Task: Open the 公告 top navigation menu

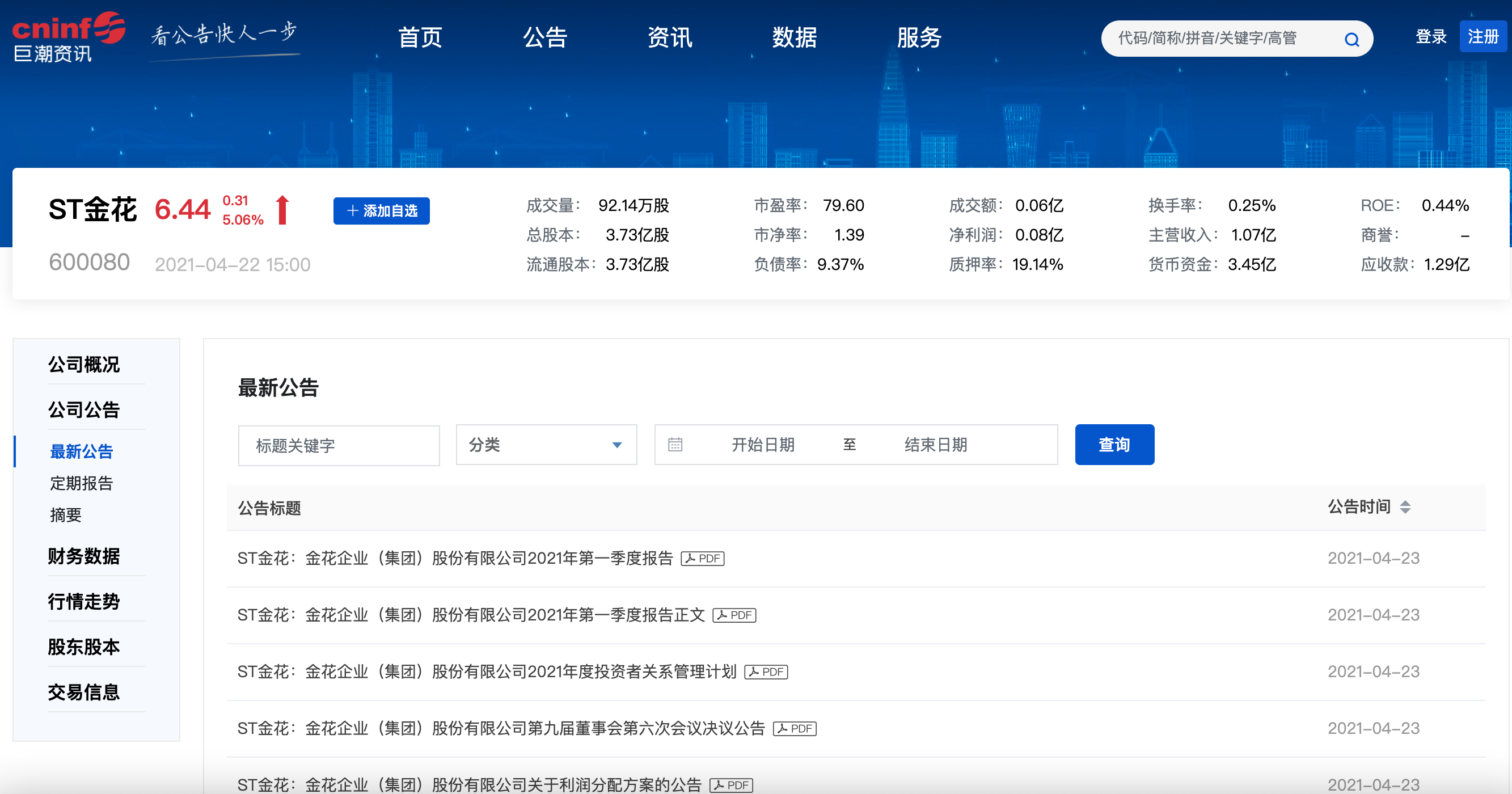Action: tap(544, 37)
